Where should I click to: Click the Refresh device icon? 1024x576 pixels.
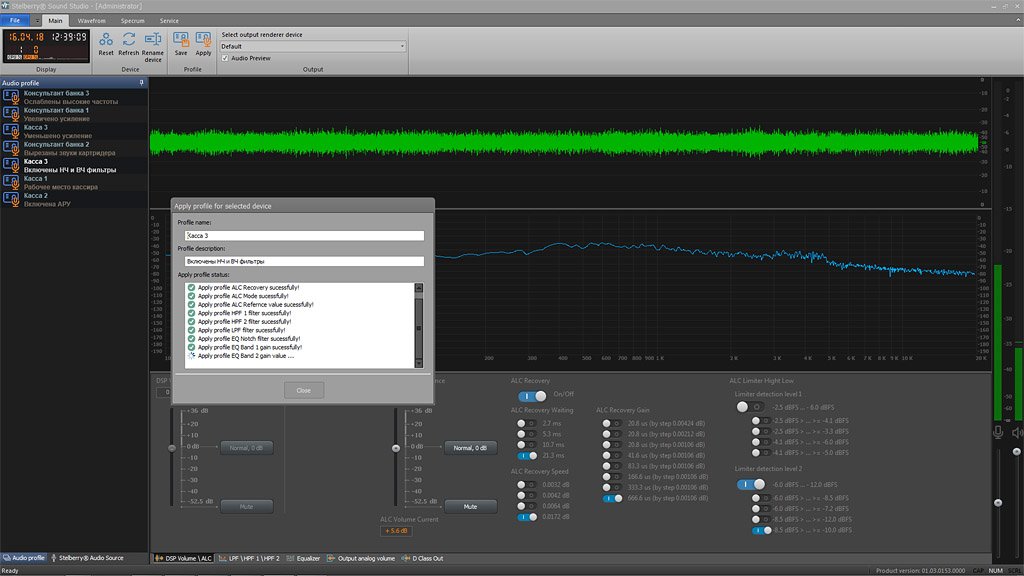[x=129, y=40]
